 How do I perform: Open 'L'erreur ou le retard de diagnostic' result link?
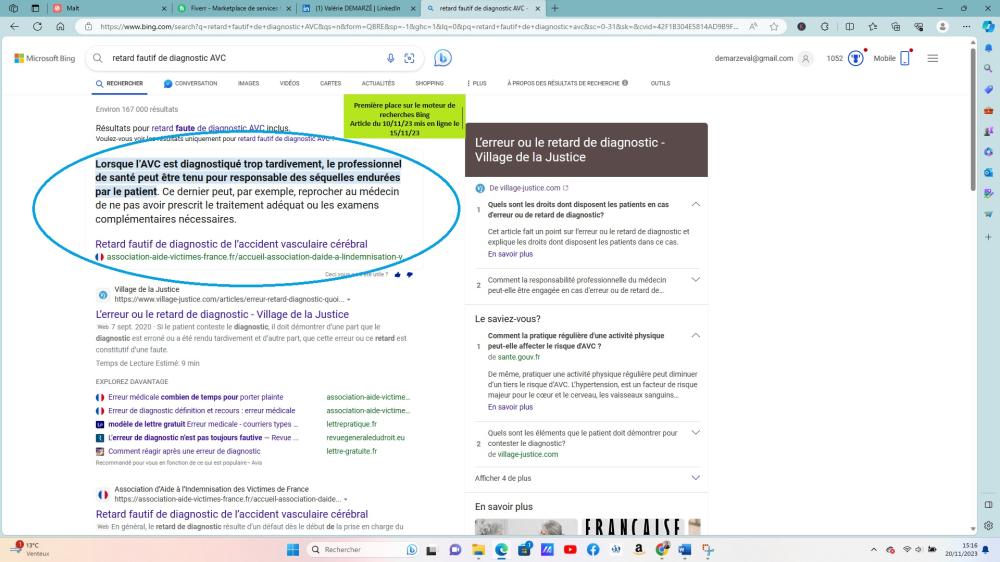click(x=222, y=314)
